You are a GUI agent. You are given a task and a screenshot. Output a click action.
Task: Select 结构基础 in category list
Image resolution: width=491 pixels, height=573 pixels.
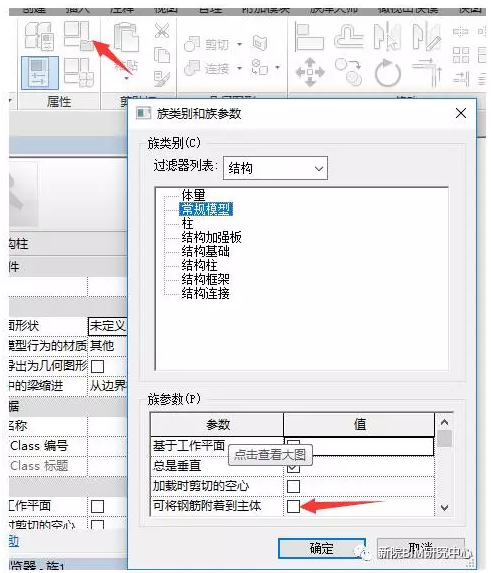point(205,251)
